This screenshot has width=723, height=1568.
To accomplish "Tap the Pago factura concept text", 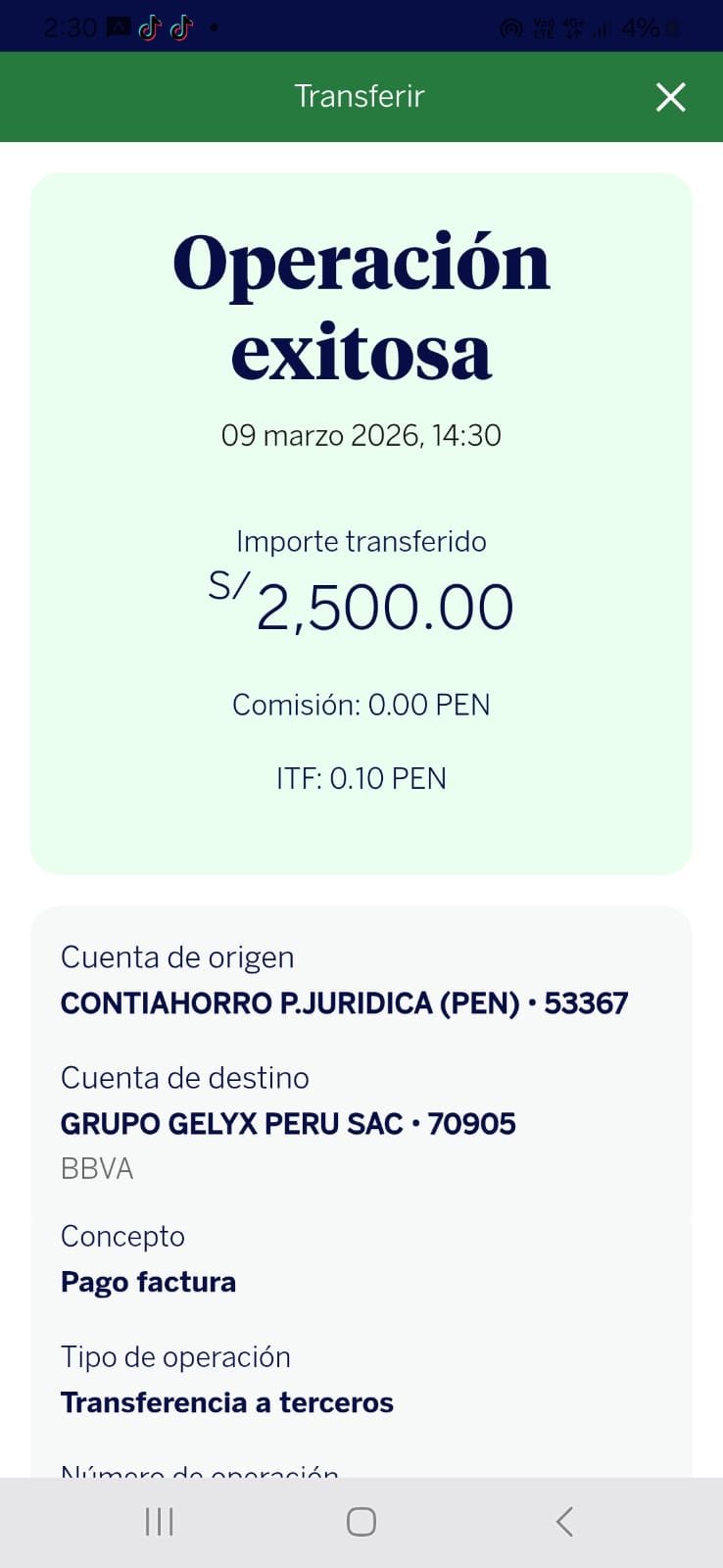I will click(148, 1282).
